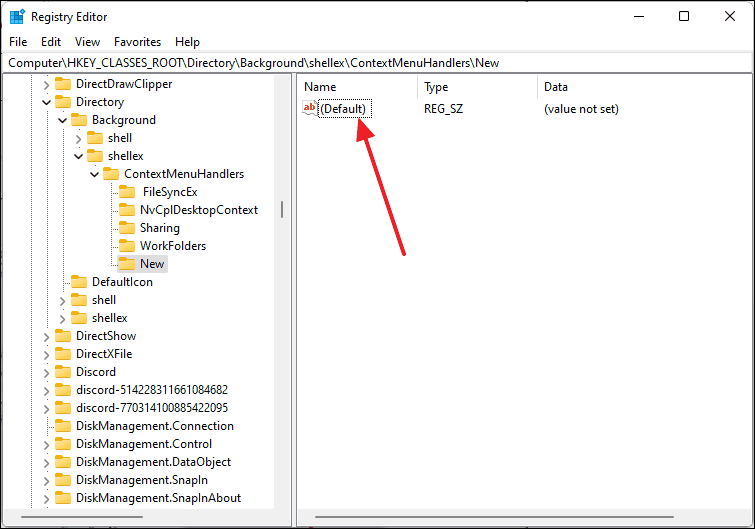Viewport: 755px width, 529px height.
Task: Select the WorkFolders key
Action: pos(173,246)
